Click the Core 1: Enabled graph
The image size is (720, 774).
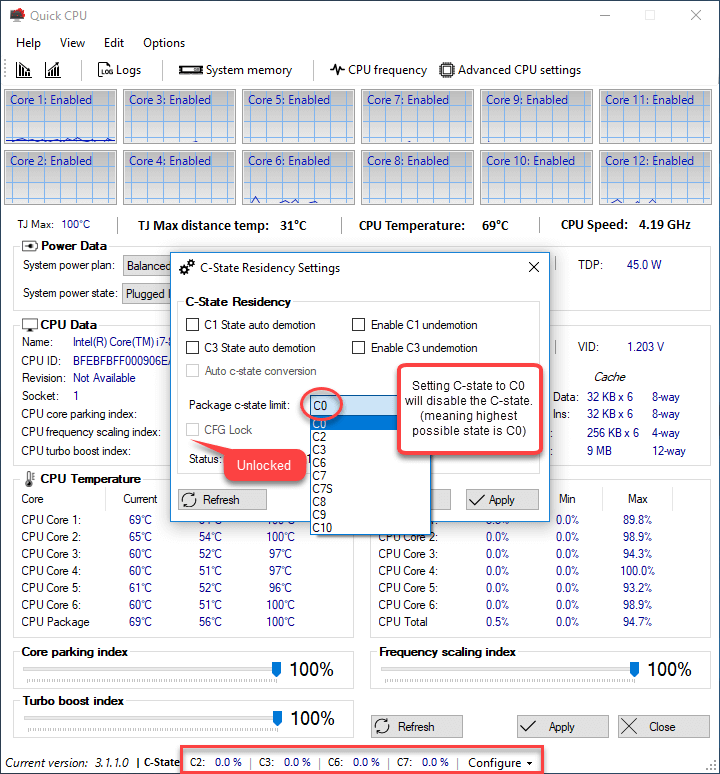pyautogui.click(x=61, y=116)
